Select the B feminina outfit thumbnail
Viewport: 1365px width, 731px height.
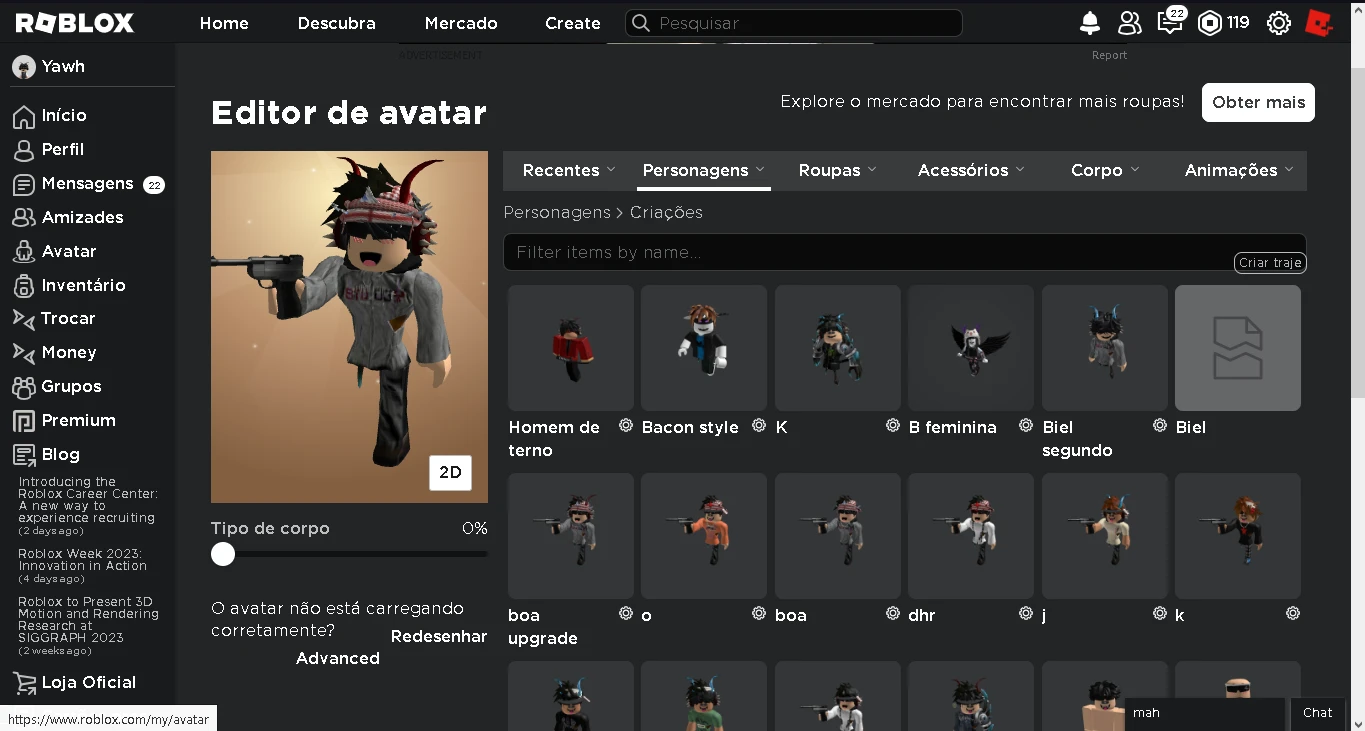point(971,348)
